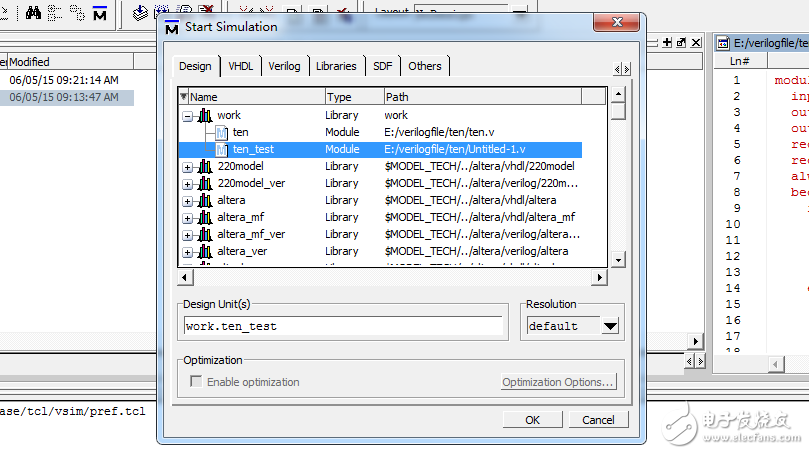Expand the altera_mf_ver library node
This screenshot has height=454, width=809.
(188, 235)
